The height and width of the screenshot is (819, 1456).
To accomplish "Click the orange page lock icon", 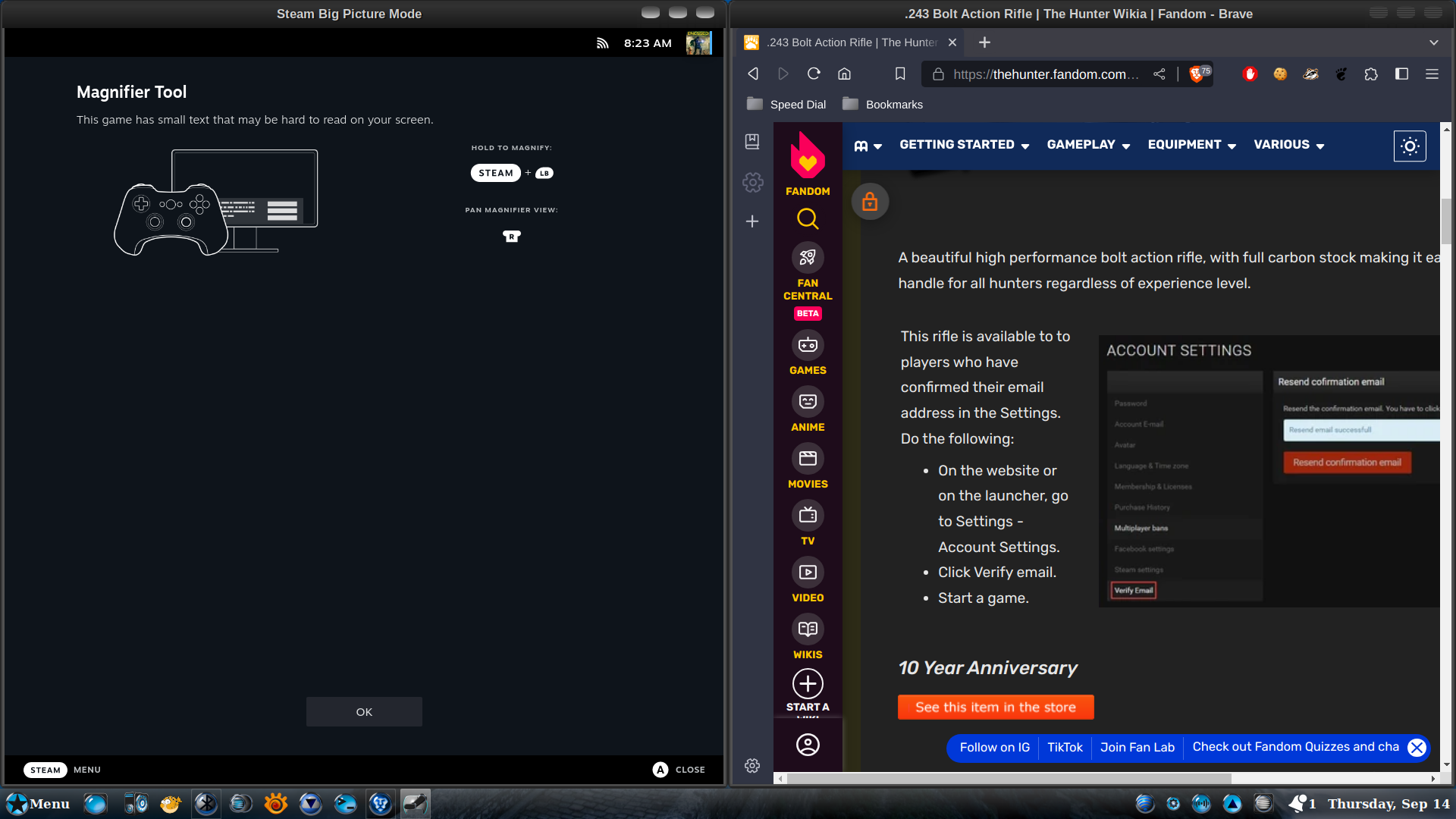I will (870, 201).
